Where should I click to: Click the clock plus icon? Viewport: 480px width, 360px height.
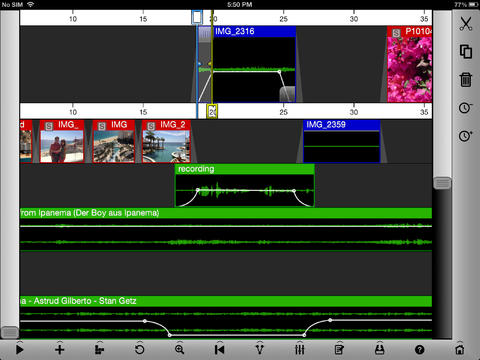(x=465, y=136)
